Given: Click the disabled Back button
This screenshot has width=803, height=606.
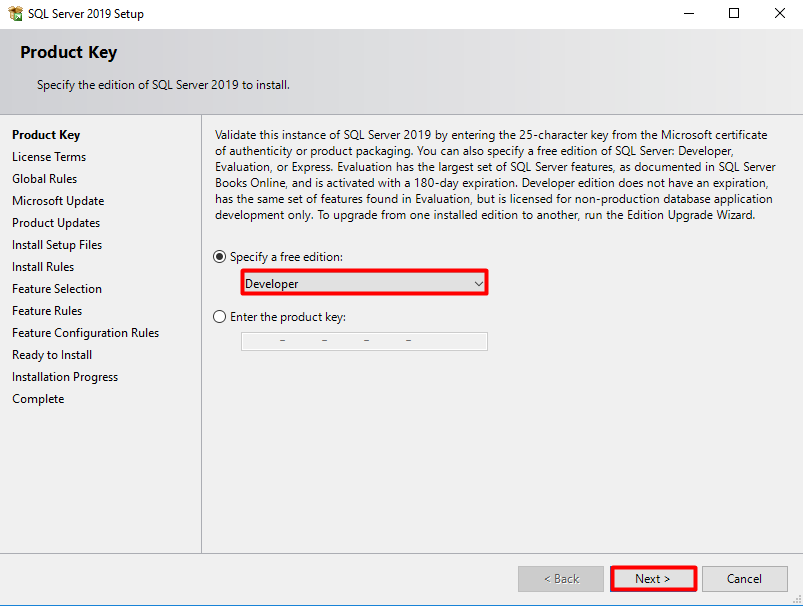Looking at the screenshot, I should click(x=561, y=579).
